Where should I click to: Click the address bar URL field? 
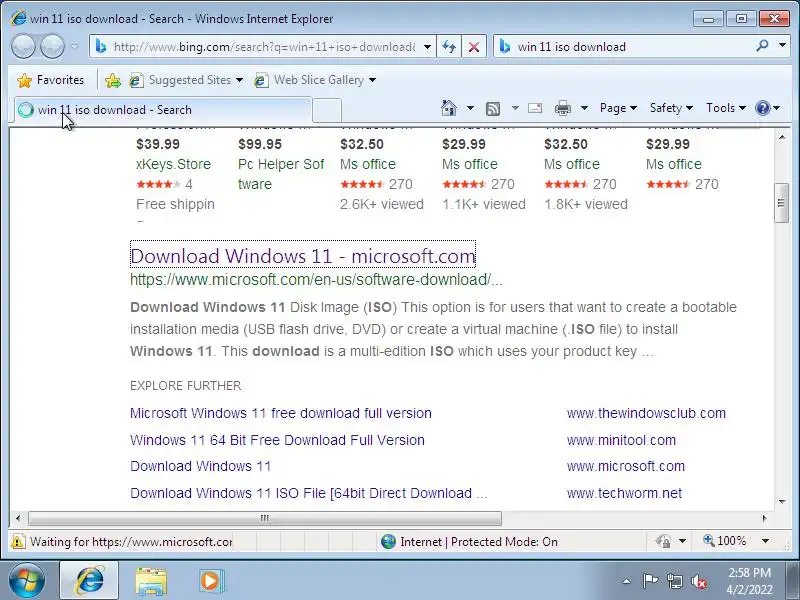[262, 47]
